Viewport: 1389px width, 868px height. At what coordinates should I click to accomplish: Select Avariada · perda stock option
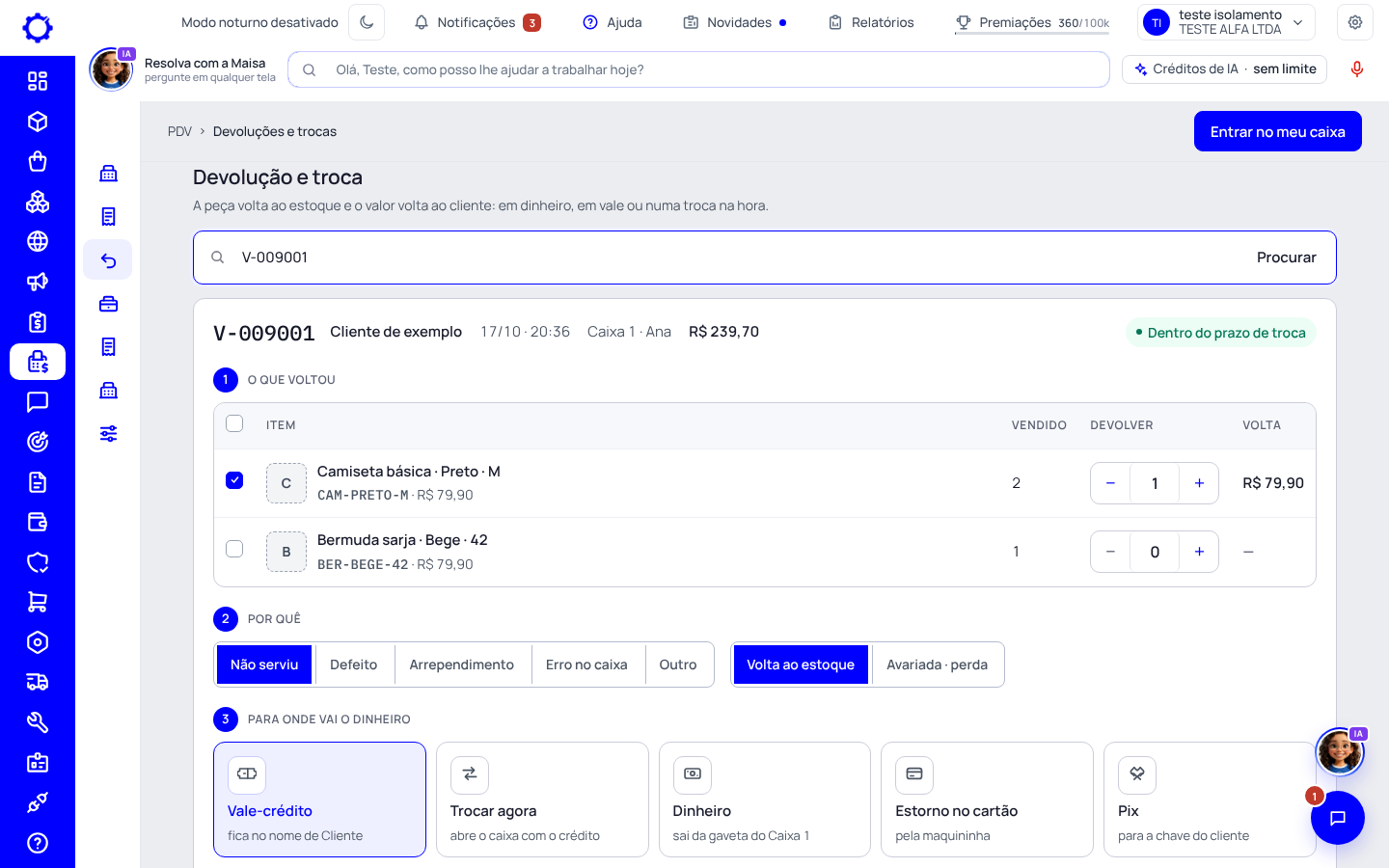coord(937,665)
